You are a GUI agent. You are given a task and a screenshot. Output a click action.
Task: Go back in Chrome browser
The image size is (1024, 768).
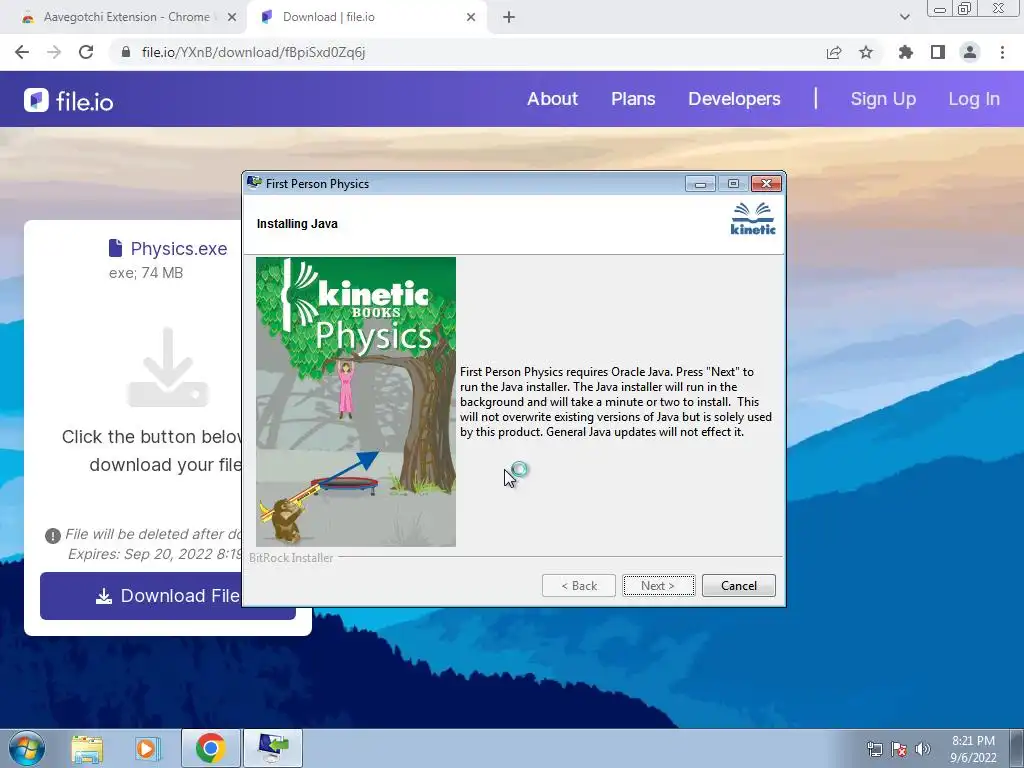[x=22, y=52]
